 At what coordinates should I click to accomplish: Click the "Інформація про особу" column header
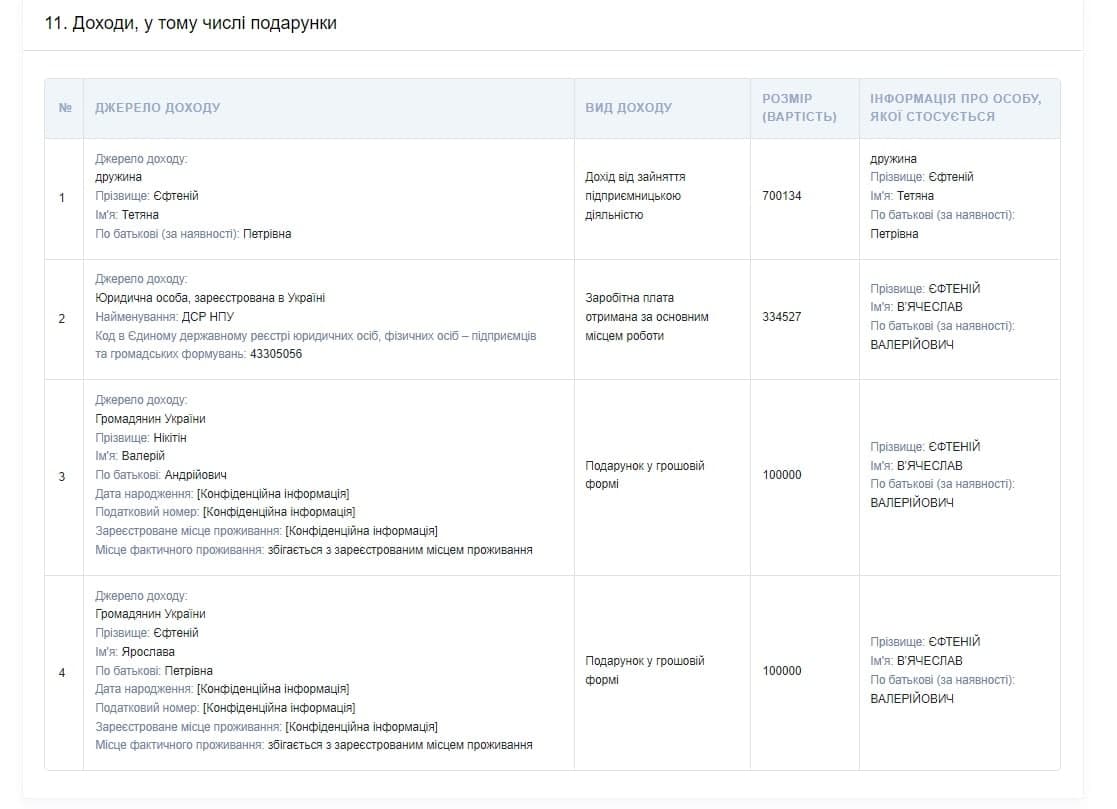[x=955, y=108]
